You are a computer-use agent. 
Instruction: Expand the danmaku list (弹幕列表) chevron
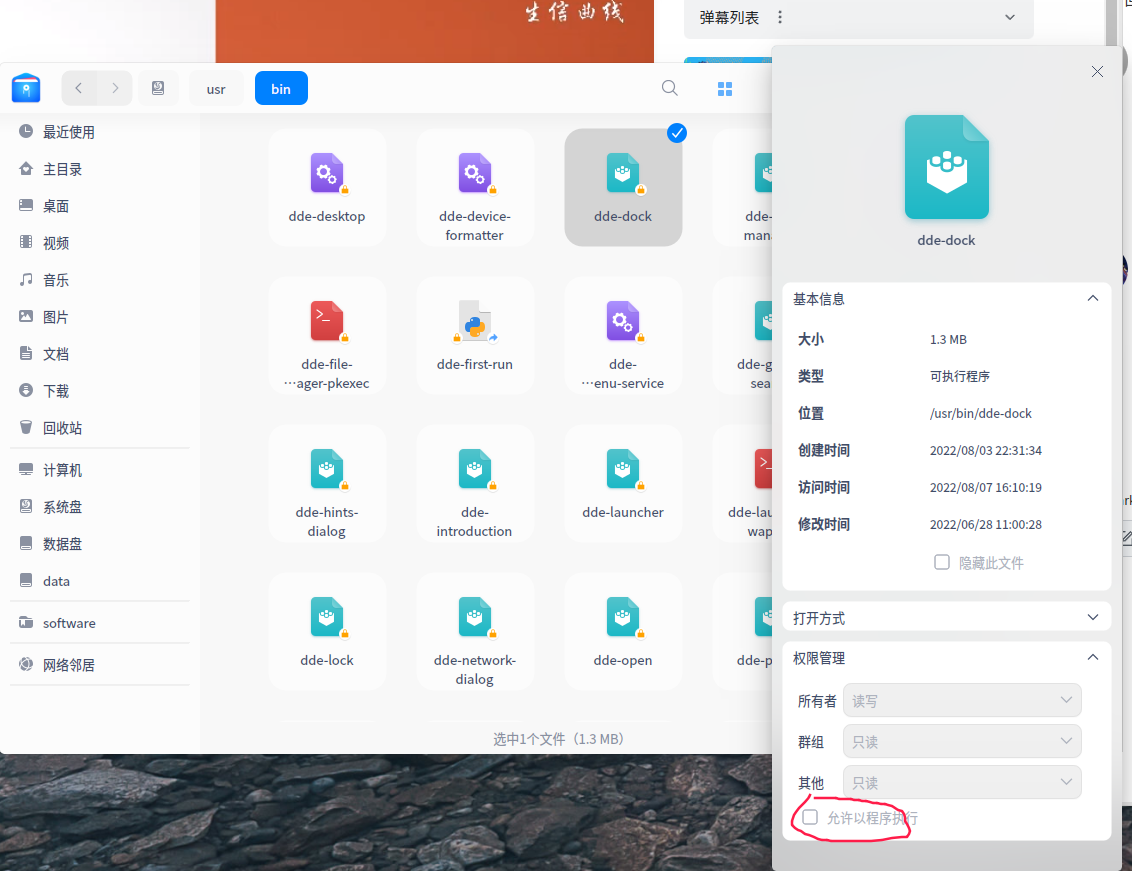tap(1010, 17)
